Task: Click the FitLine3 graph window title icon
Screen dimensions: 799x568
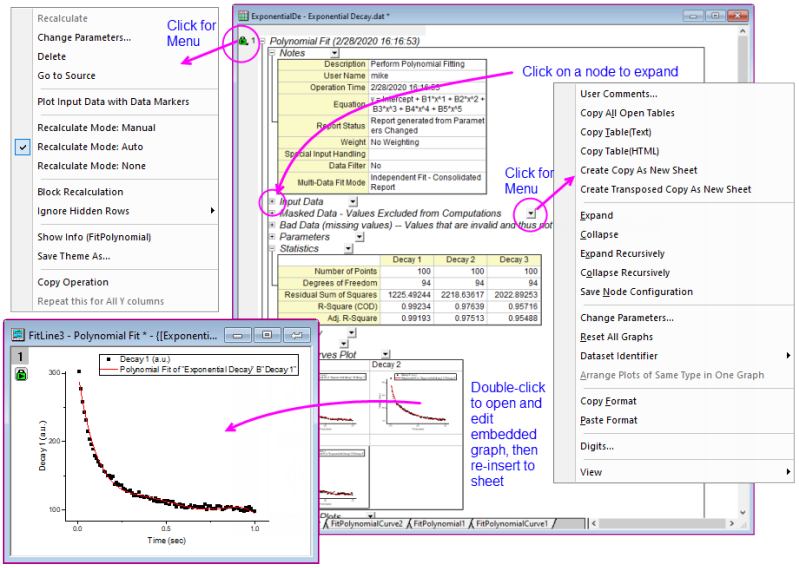Action: (17, 335)
